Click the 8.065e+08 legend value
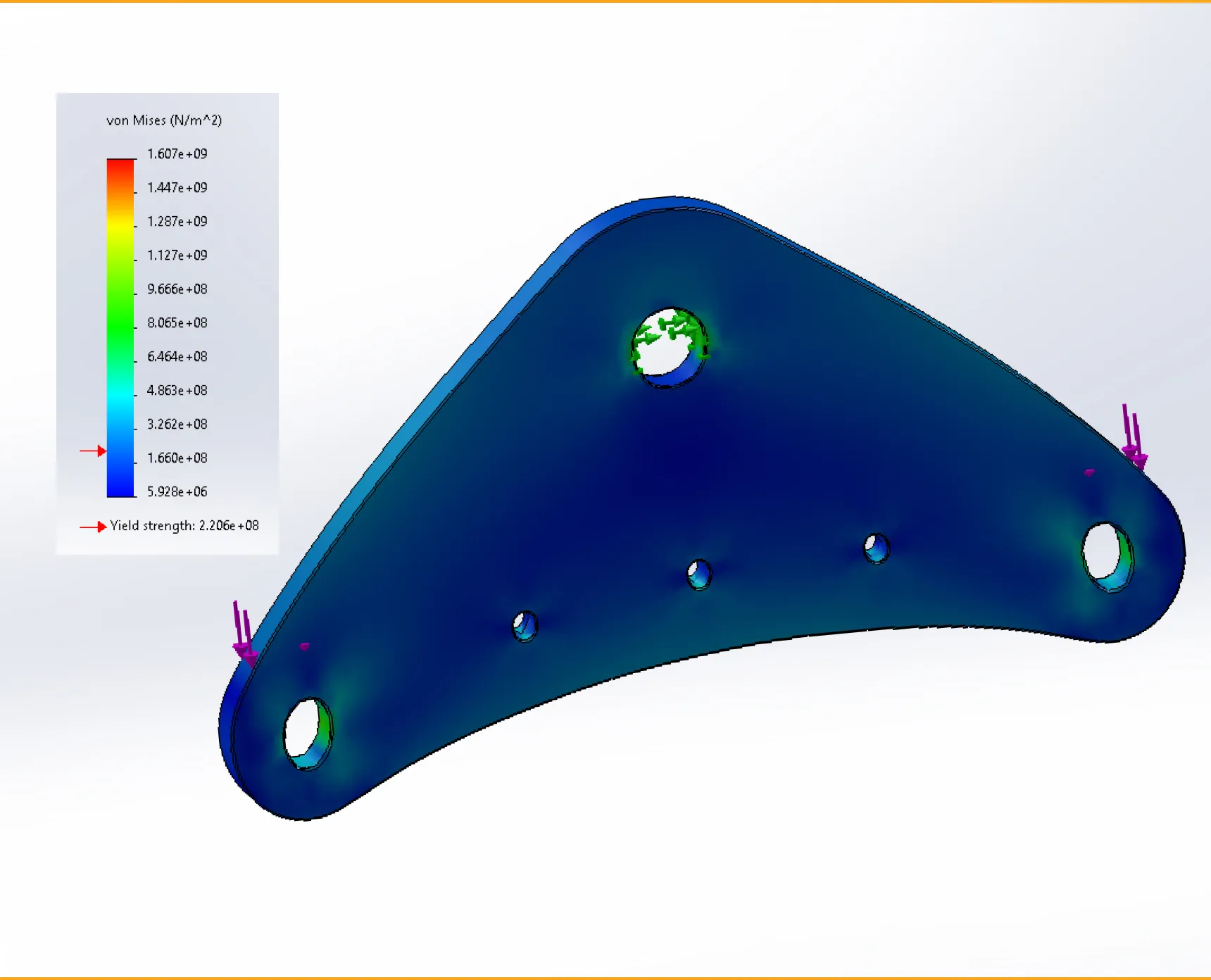1211x980 pixels. point(177,323)
